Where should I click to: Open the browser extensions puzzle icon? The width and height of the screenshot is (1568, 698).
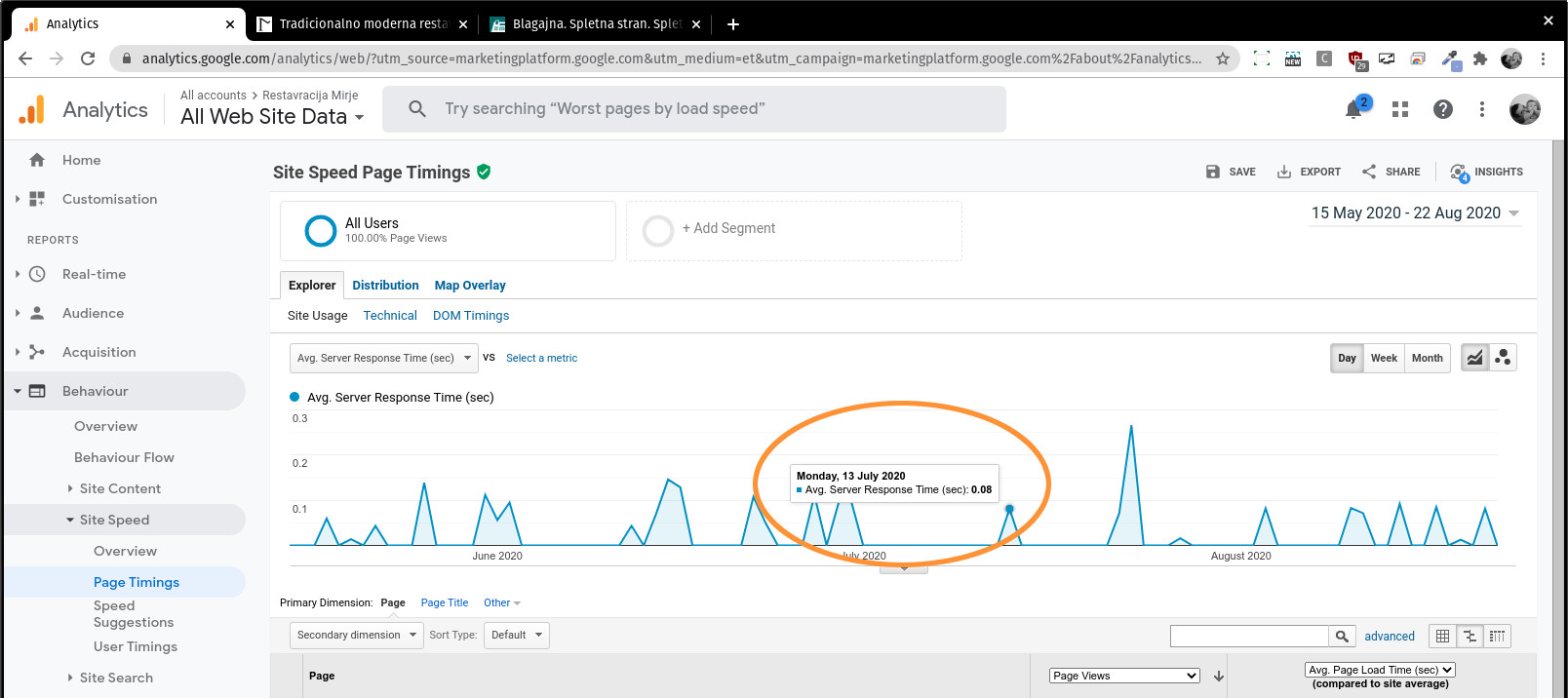click(1480, 58)
